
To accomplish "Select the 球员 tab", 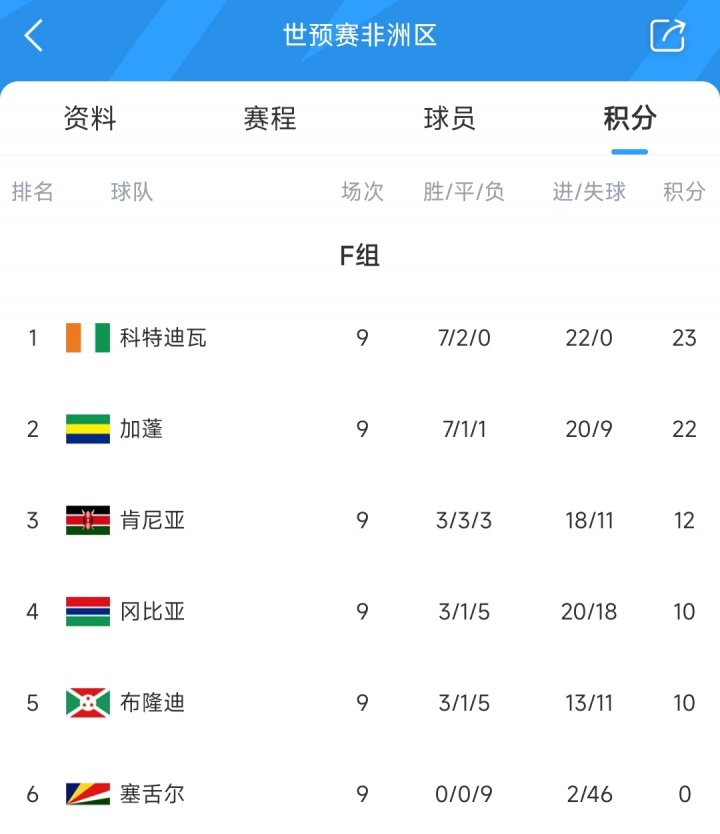I will pos(450,119).
